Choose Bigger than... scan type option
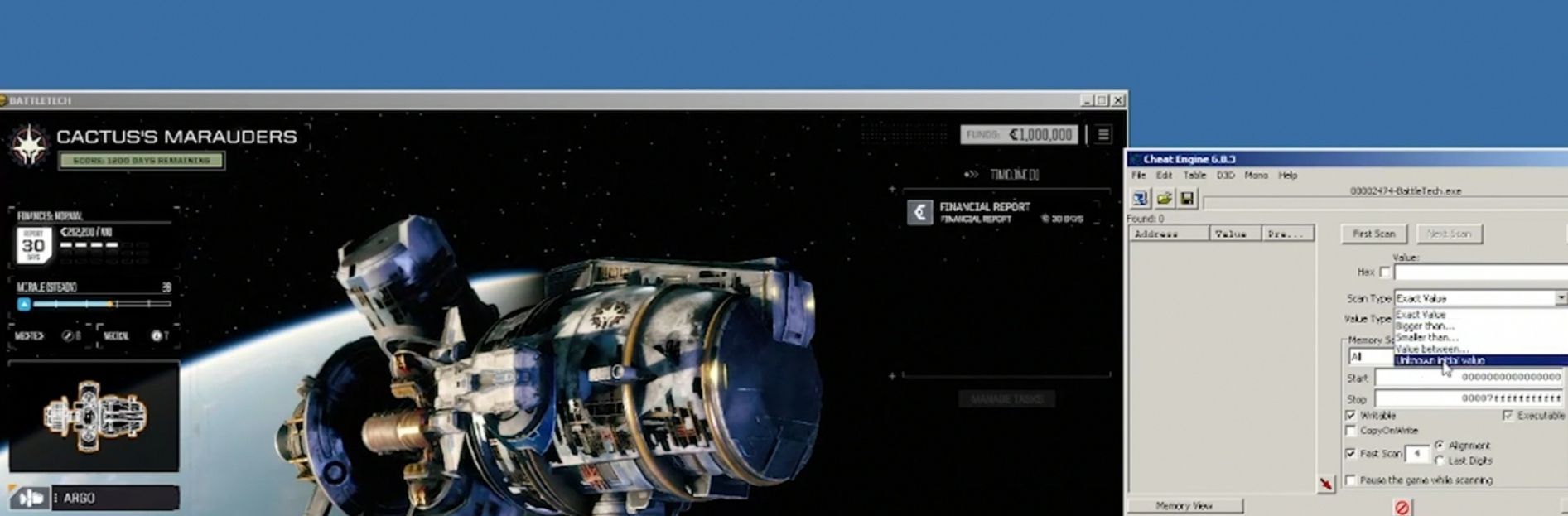The width and height of the screenshot is (1568, 516). point(1480,326)
